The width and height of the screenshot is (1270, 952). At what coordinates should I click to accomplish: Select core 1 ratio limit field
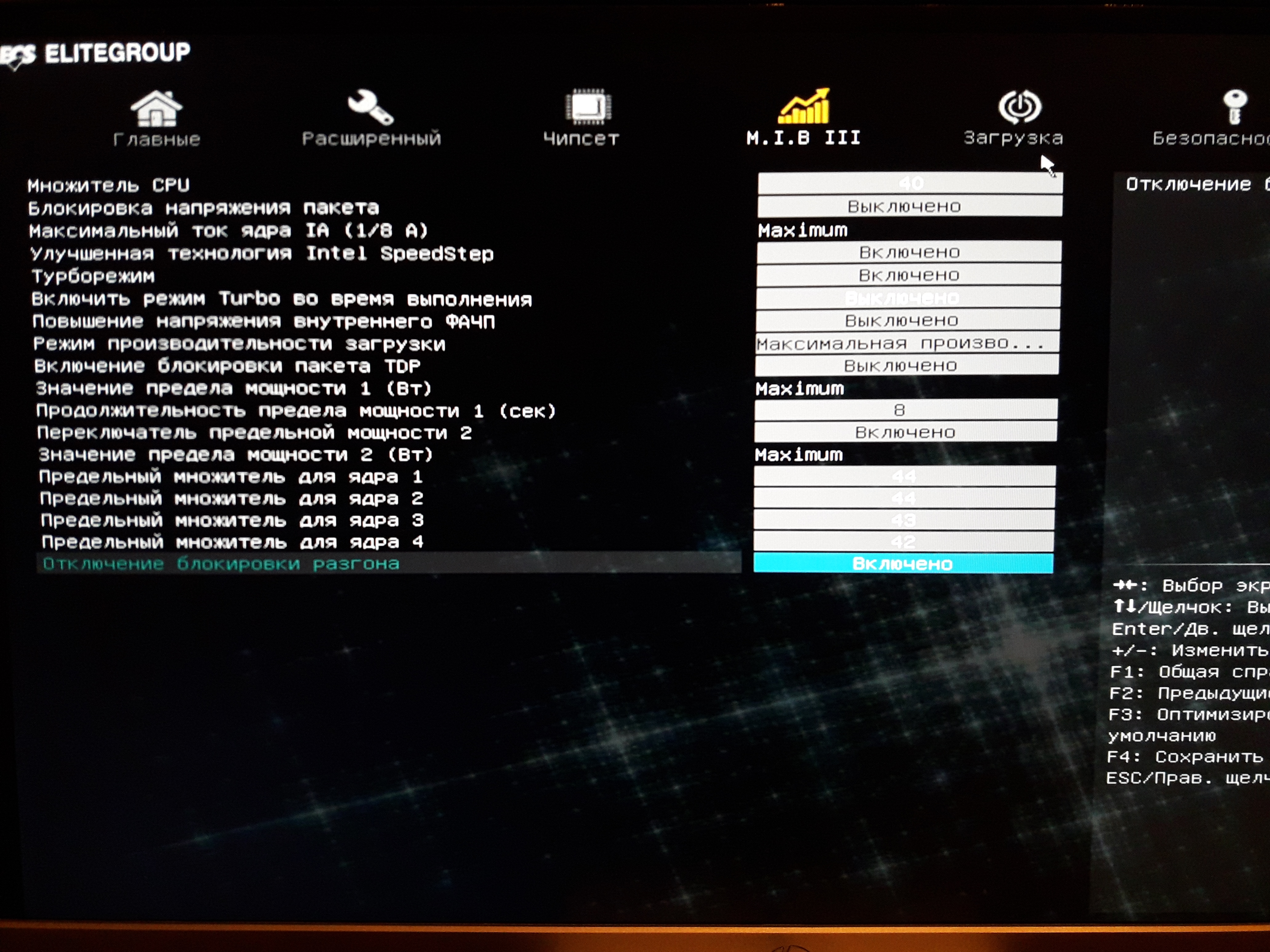point(904,476)
